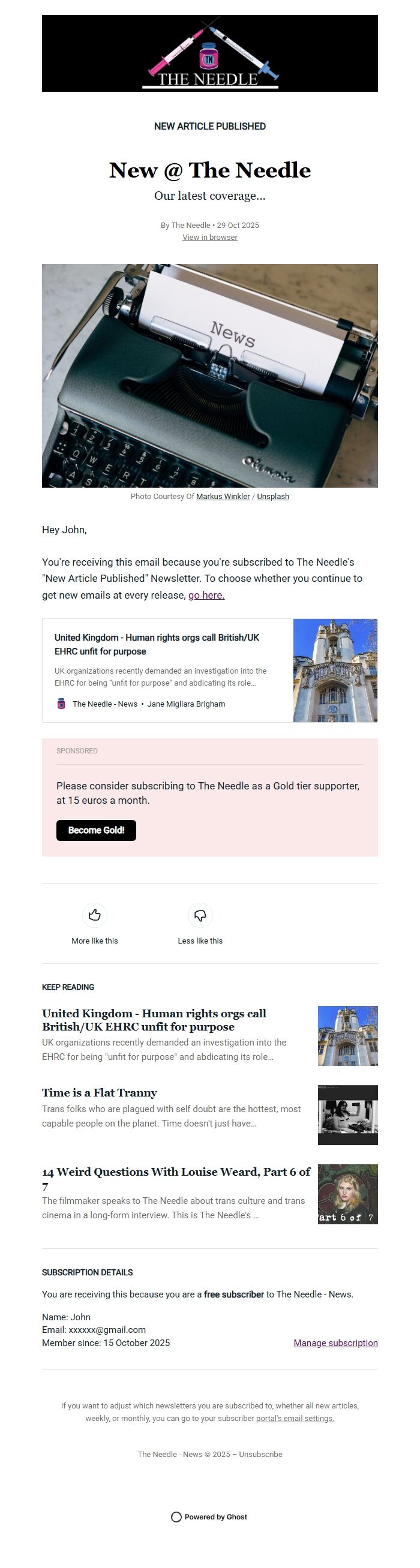Image resolution: width=420 pixels, height=1568 pixels.
Task: Click the Supreme Court tower thumbnail under Keep Reading
Action: (347, 1035)
